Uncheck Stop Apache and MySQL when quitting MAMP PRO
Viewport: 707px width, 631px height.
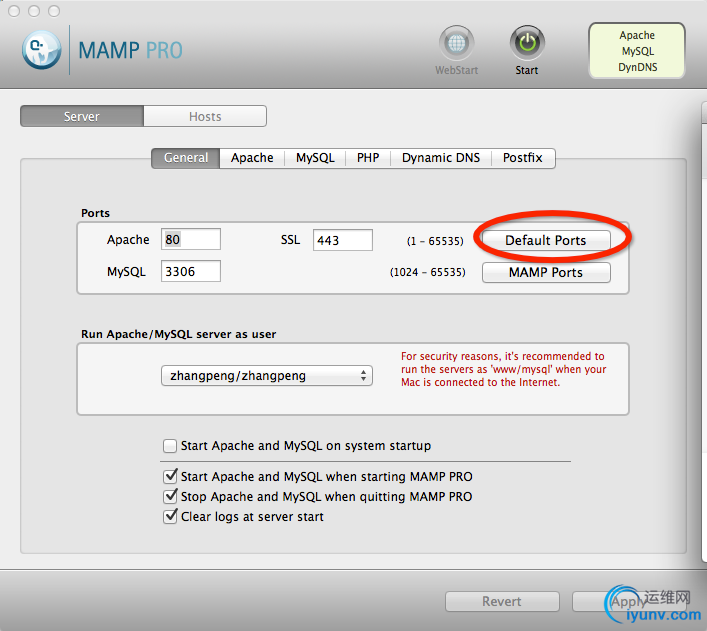coord(170,496)
